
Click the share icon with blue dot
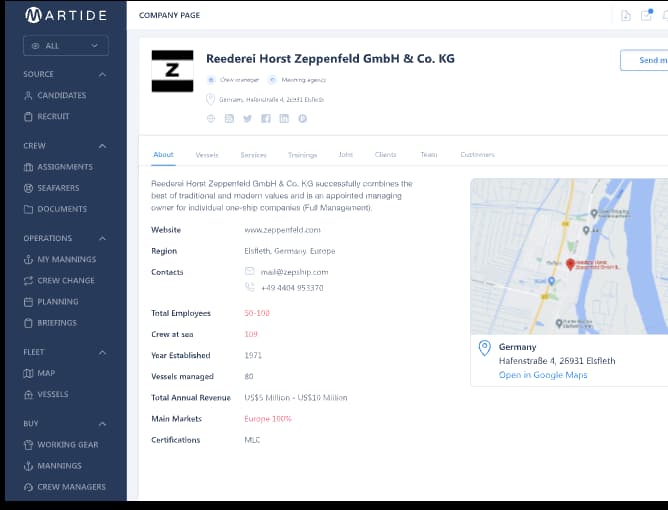(646, 15)
